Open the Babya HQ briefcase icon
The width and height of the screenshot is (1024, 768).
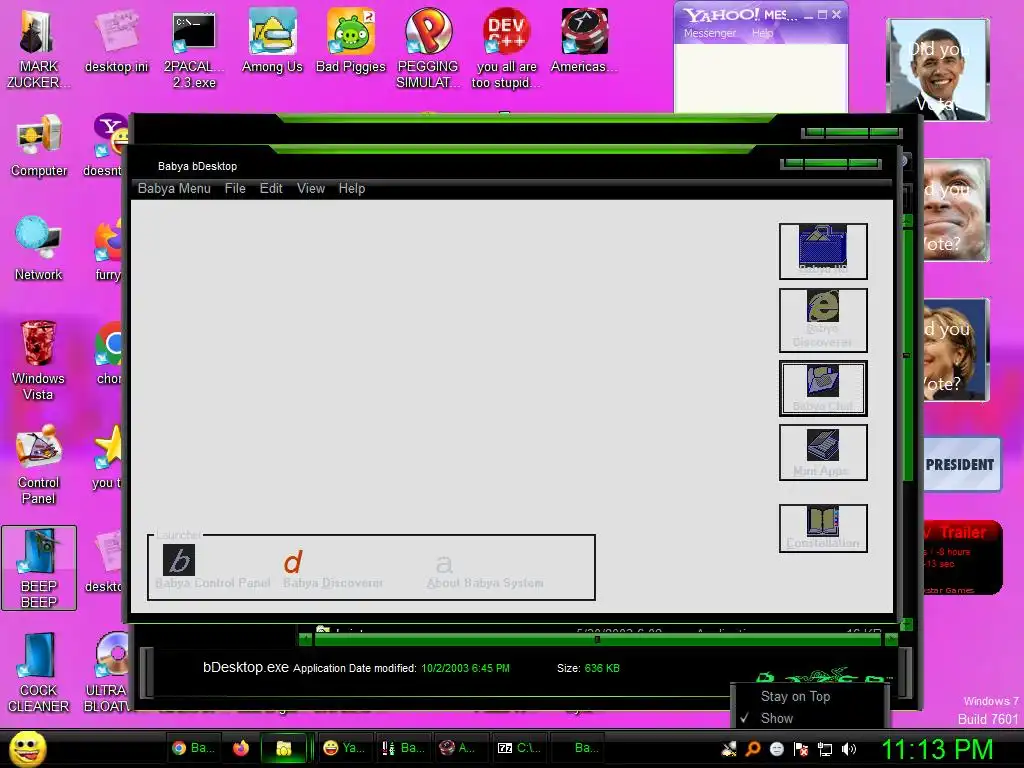[x=823, y=251]
